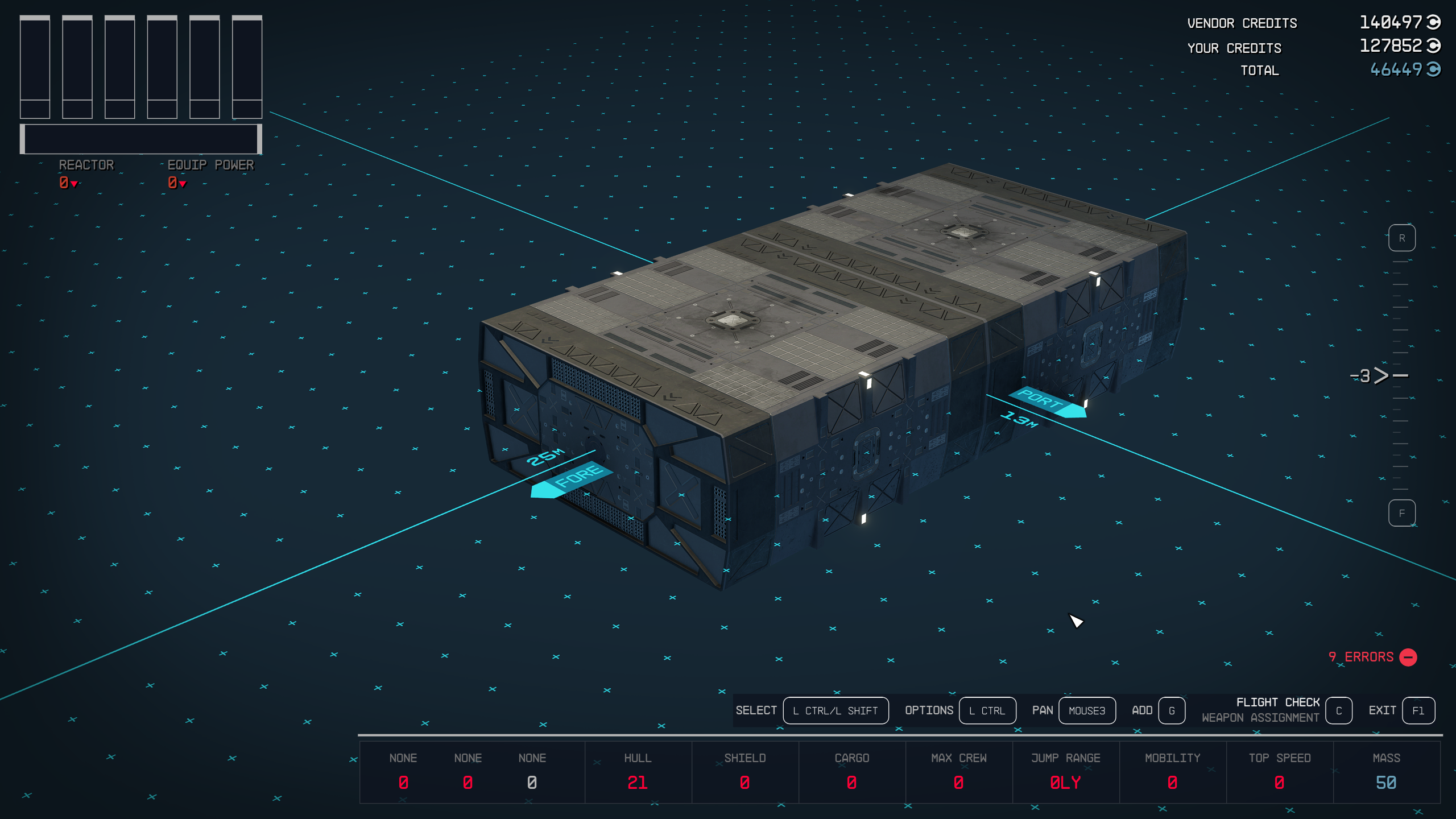Image resolution: width=1456 pixels, height=819 pixels.
Task: Click the F button below the height ruler
Action: click(1403, 512)
